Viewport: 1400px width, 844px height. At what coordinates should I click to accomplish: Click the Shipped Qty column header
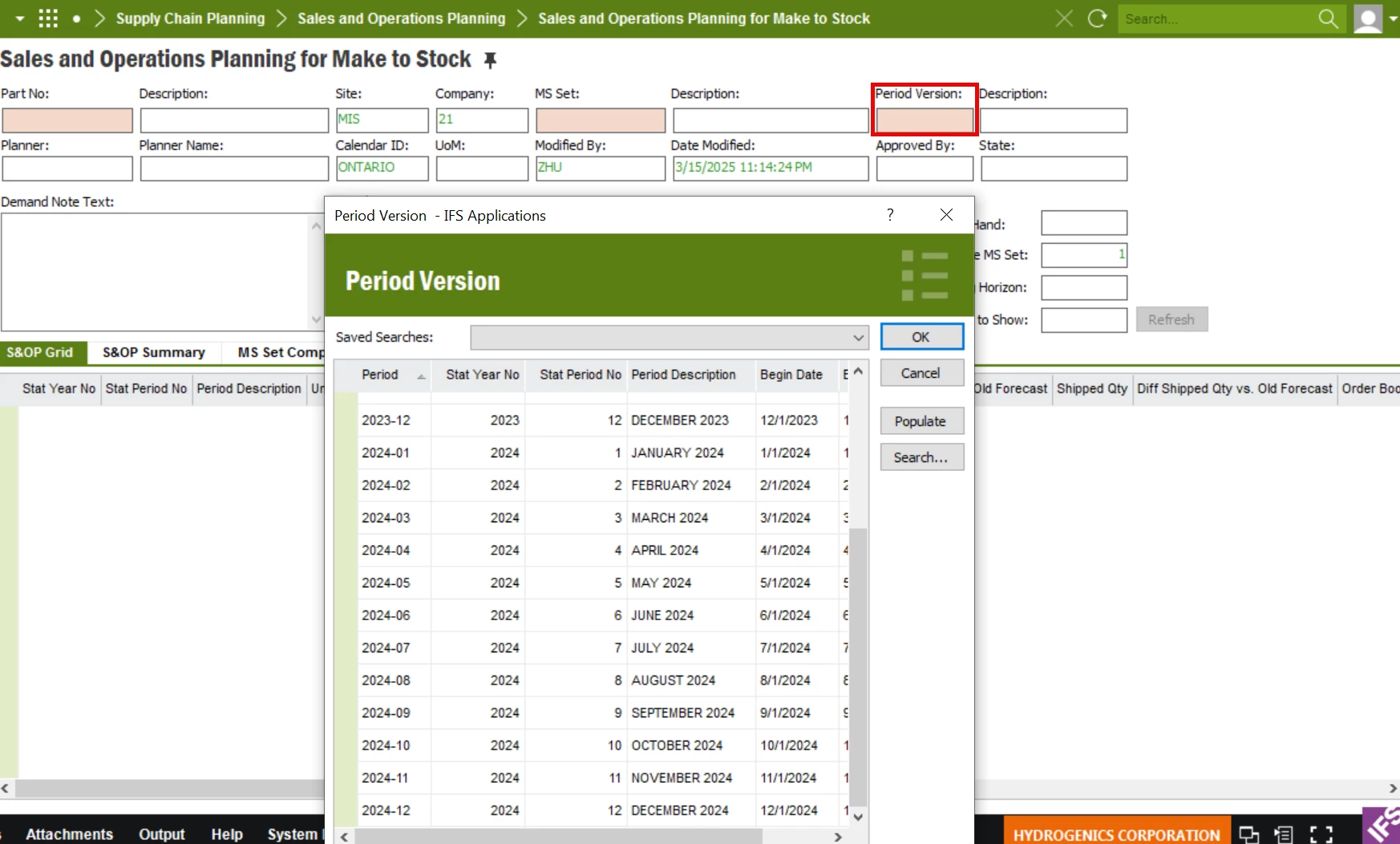(x=1092, y=388)
